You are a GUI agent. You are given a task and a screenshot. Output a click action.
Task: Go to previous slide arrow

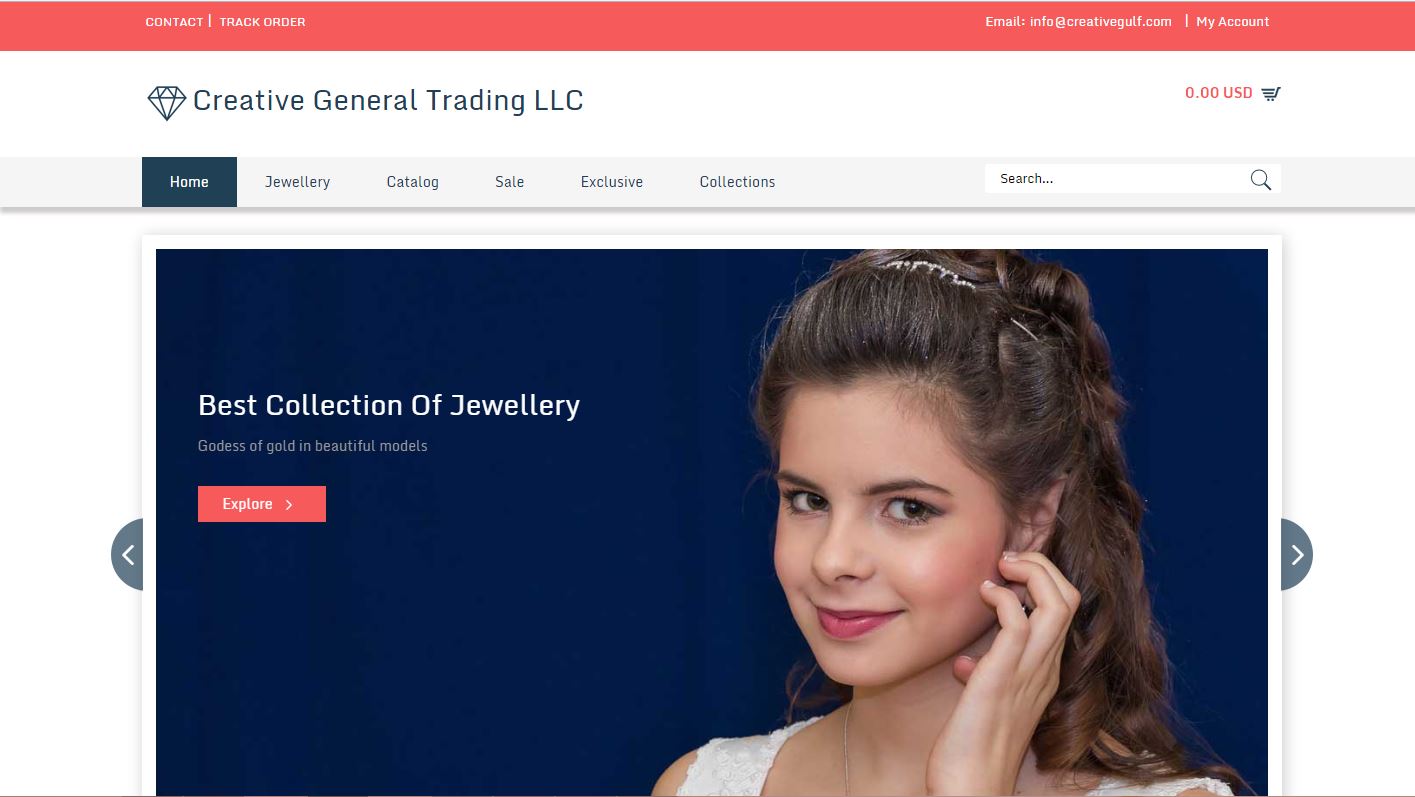coord(127,554)
